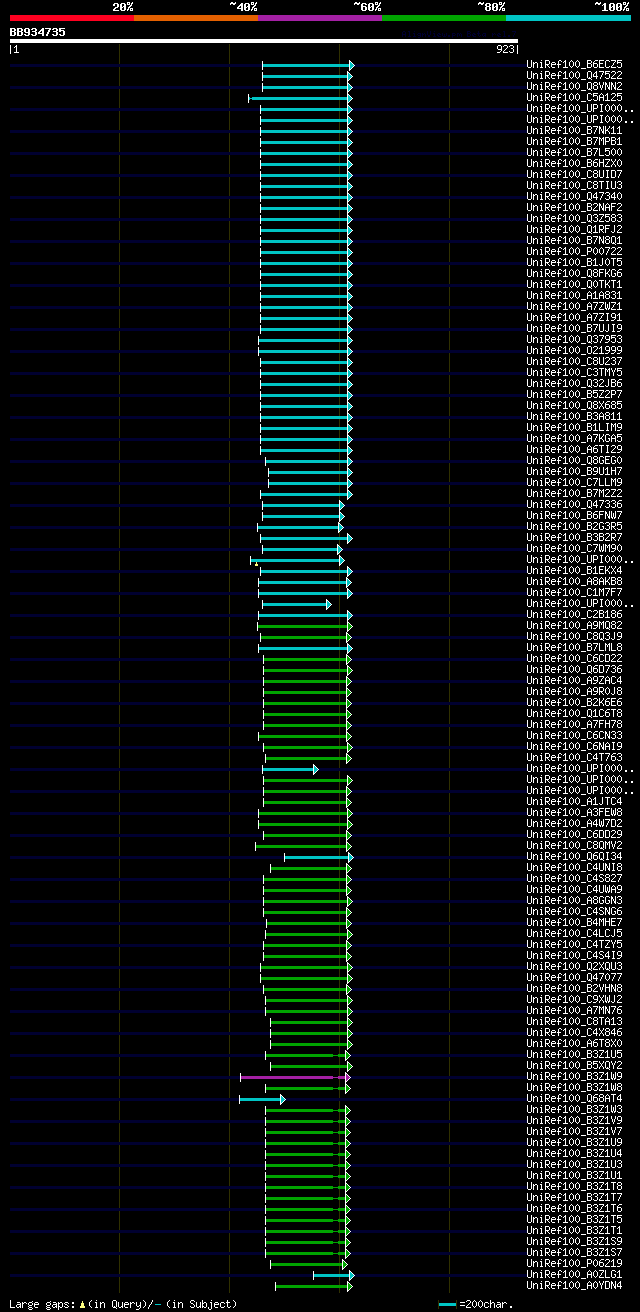Select hit label UniRef100_B6HZX0
The width and height of the screenshot is (640, 1312).
pyautogui.click(x=576, y=163)
